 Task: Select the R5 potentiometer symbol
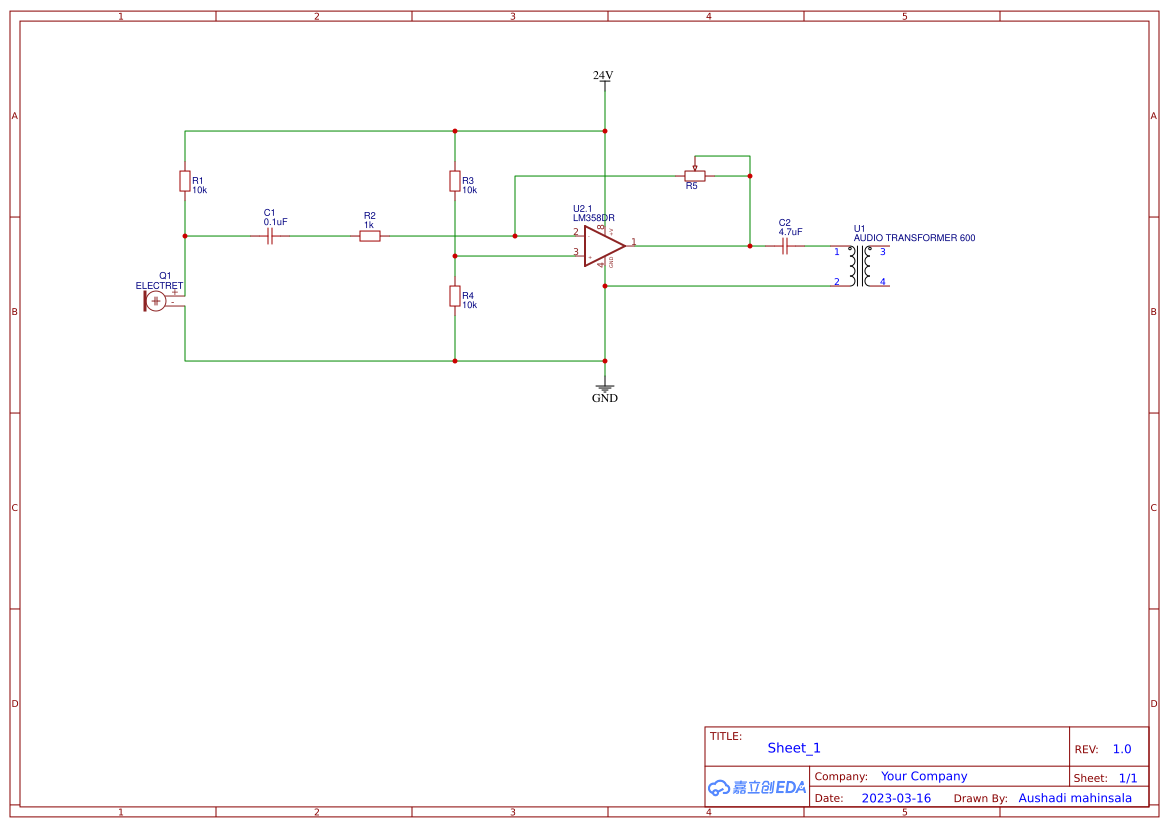pyautogui.click(x=694, y=174)
